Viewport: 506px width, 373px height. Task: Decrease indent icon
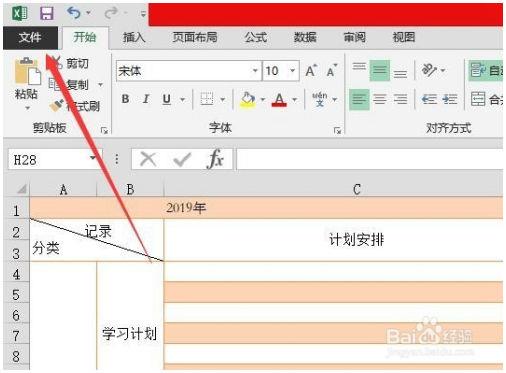point(429,99)
